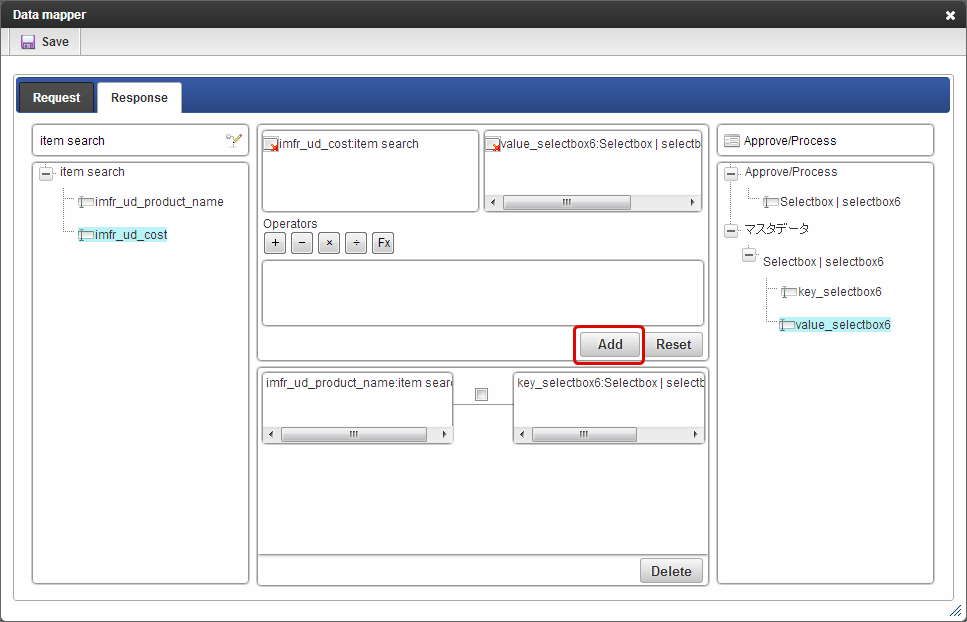Click the Reset button

tap(673, 345)
